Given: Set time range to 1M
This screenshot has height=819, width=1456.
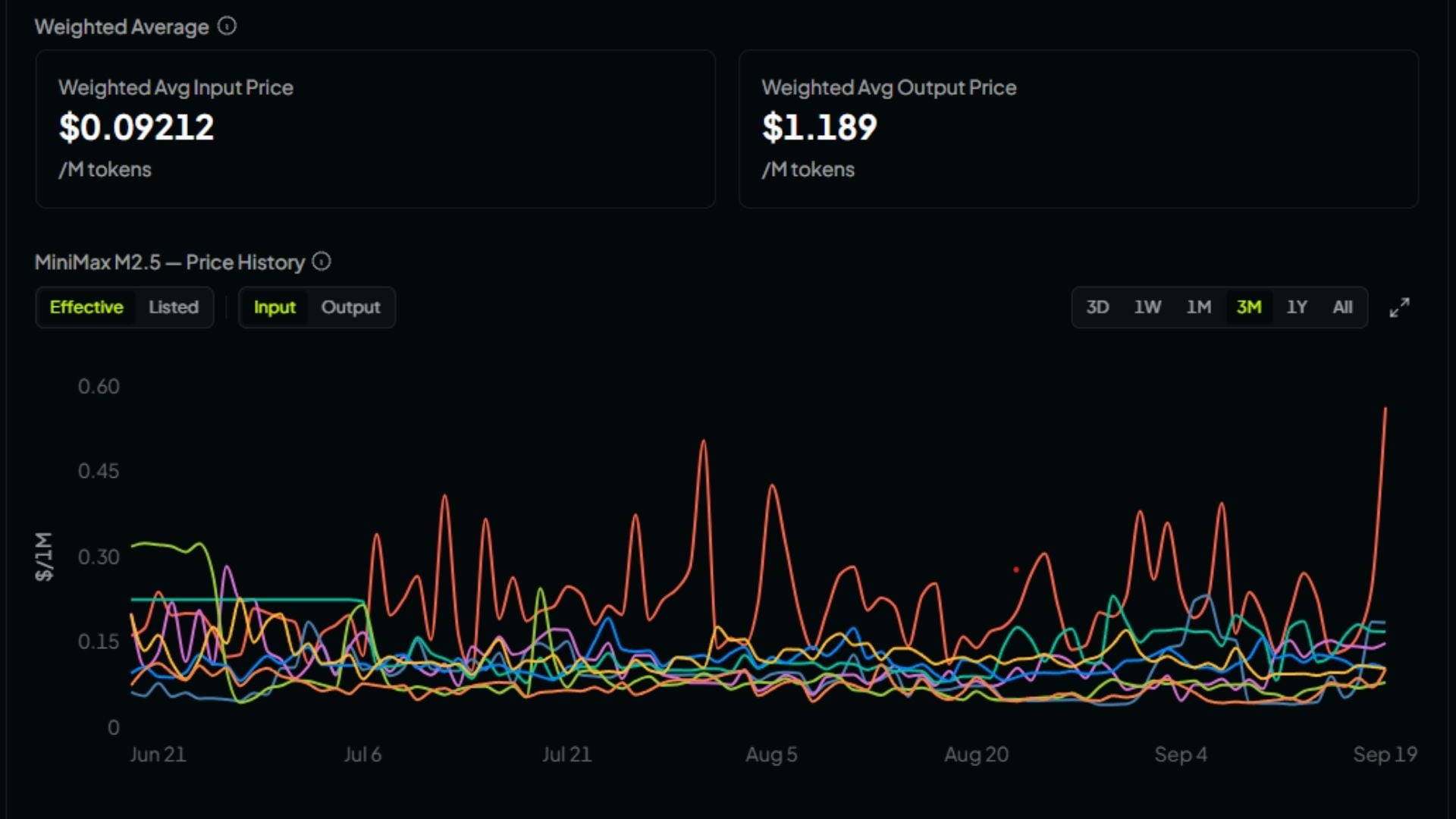Looking at the screenshot, I should pos(1199,307).
